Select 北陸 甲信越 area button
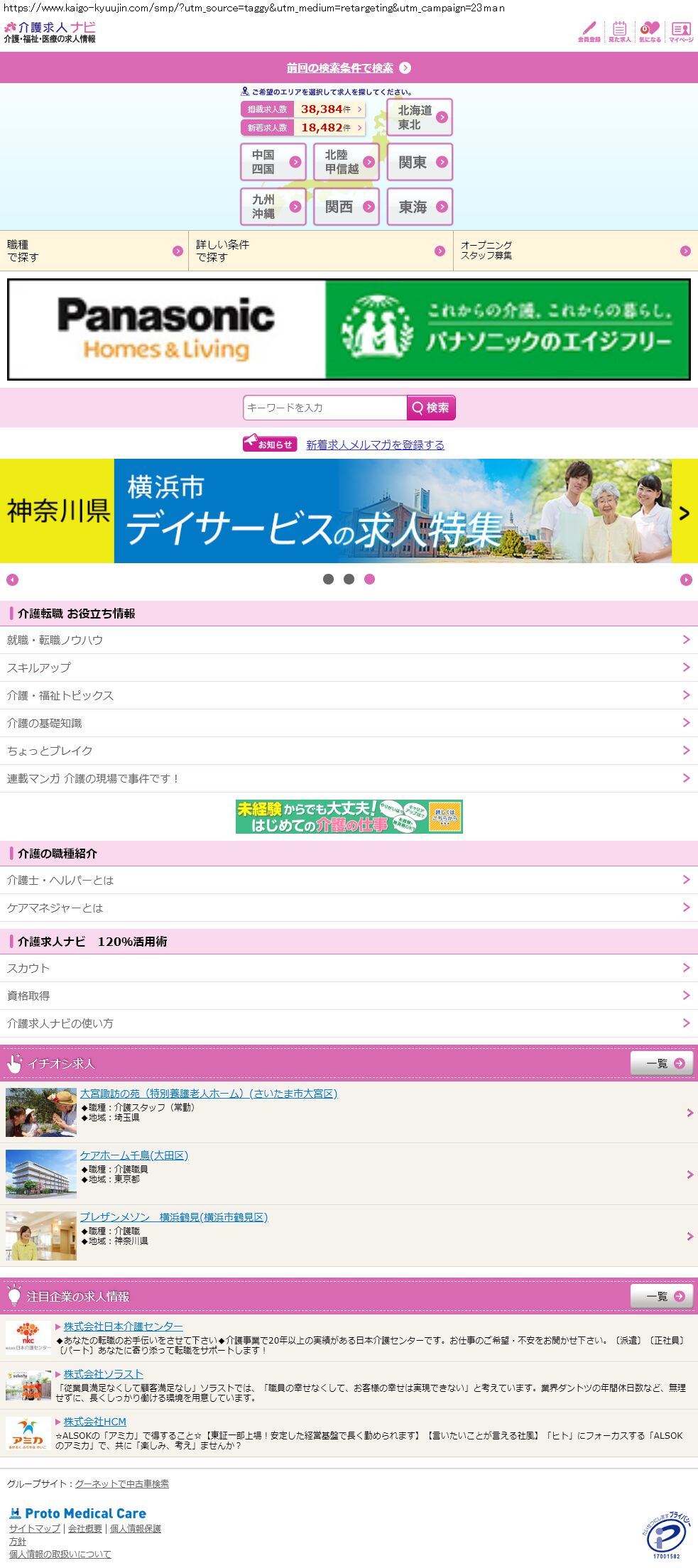 pos(347,162)
